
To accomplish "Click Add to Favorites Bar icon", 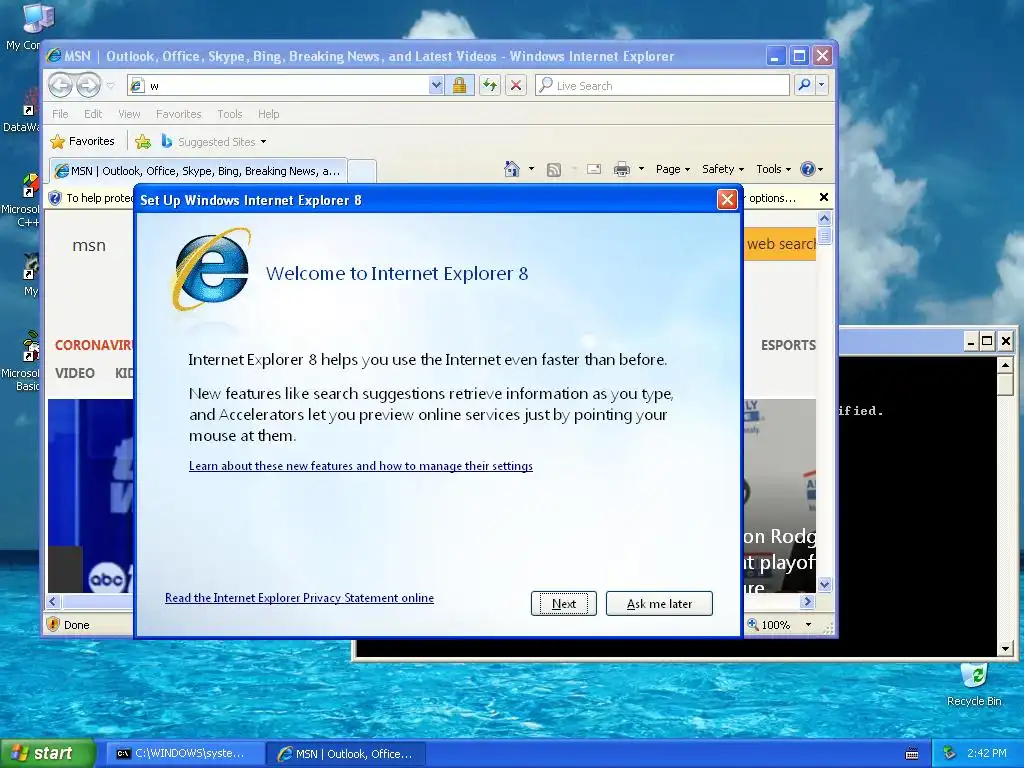I will point(142,141).
